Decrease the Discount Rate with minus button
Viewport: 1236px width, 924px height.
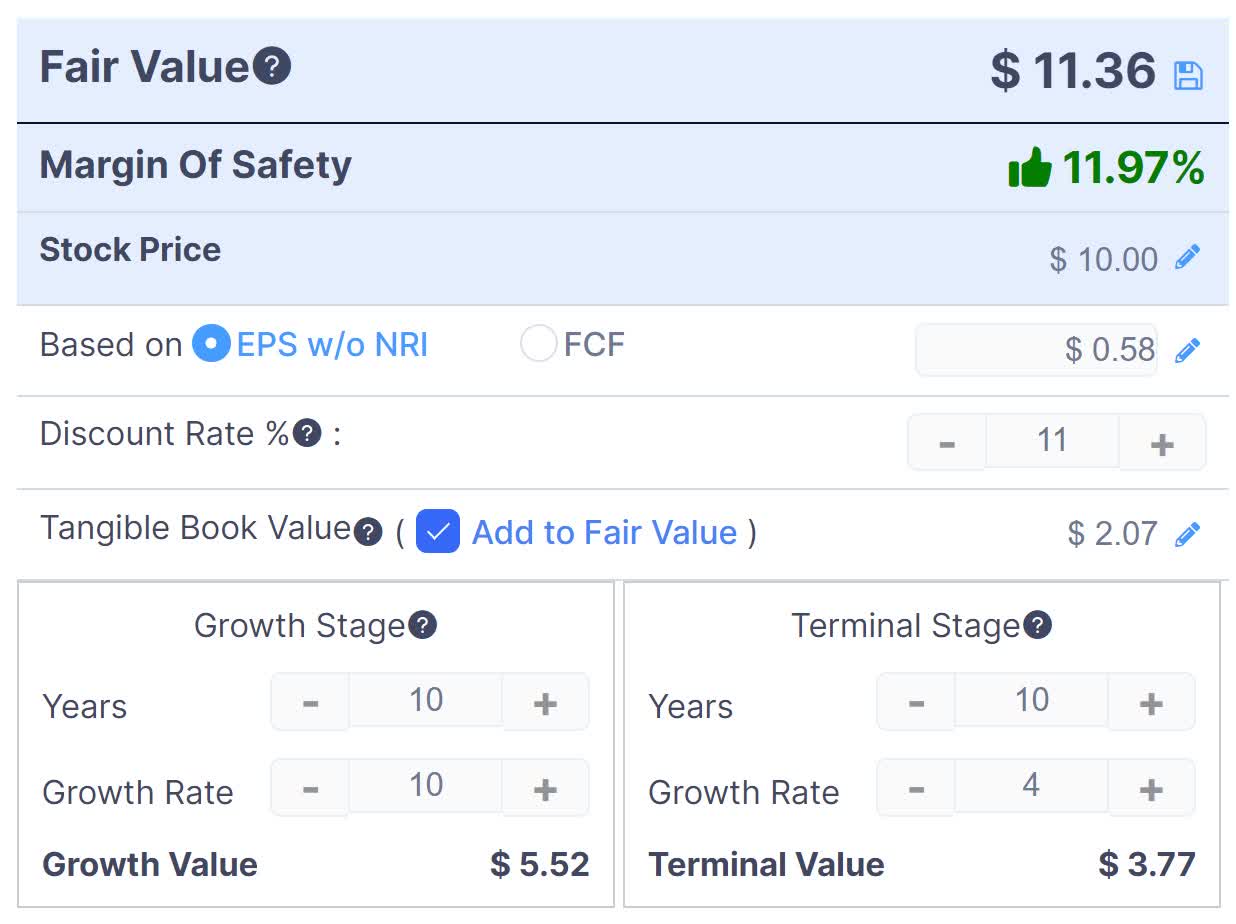(x=944, y=441)
